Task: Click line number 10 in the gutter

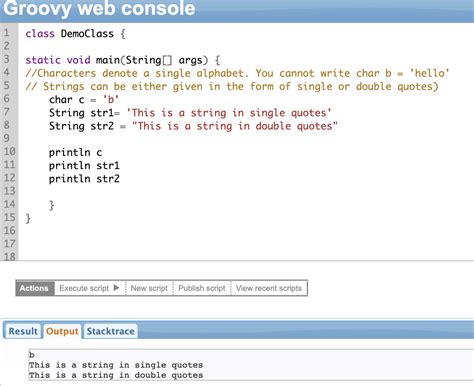Action: 9,152
